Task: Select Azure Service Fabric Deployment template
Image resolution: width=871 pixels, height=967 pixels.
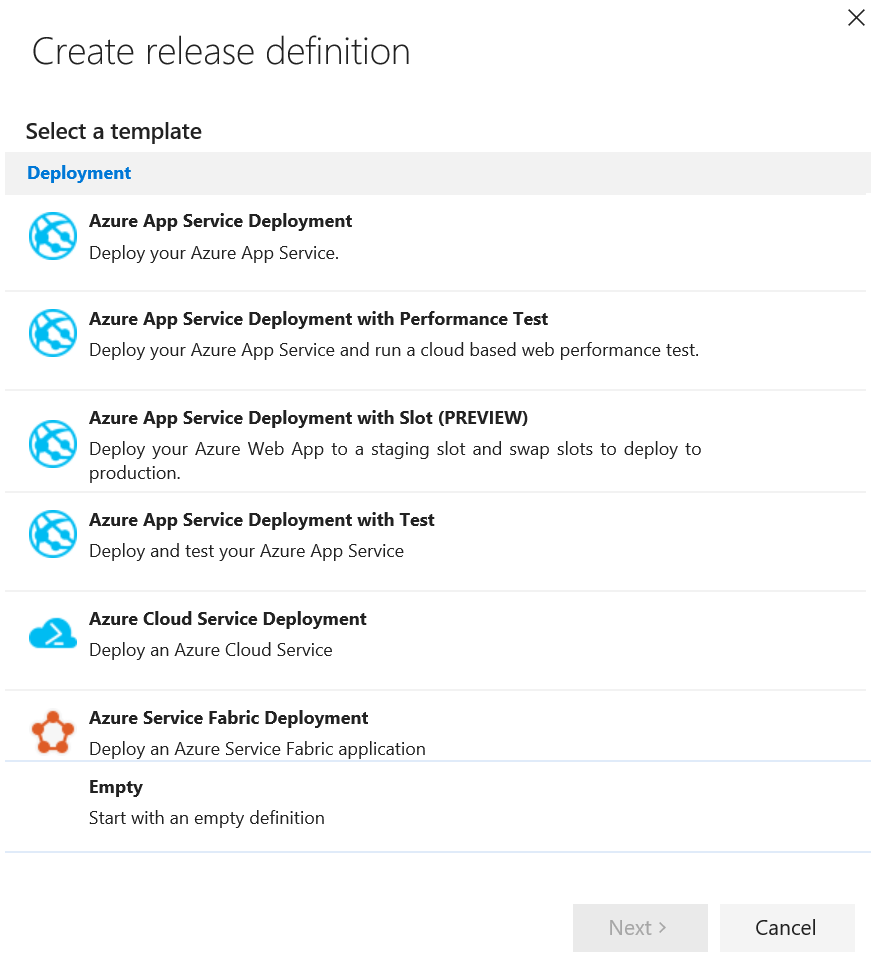Action: tap(228, 718)
